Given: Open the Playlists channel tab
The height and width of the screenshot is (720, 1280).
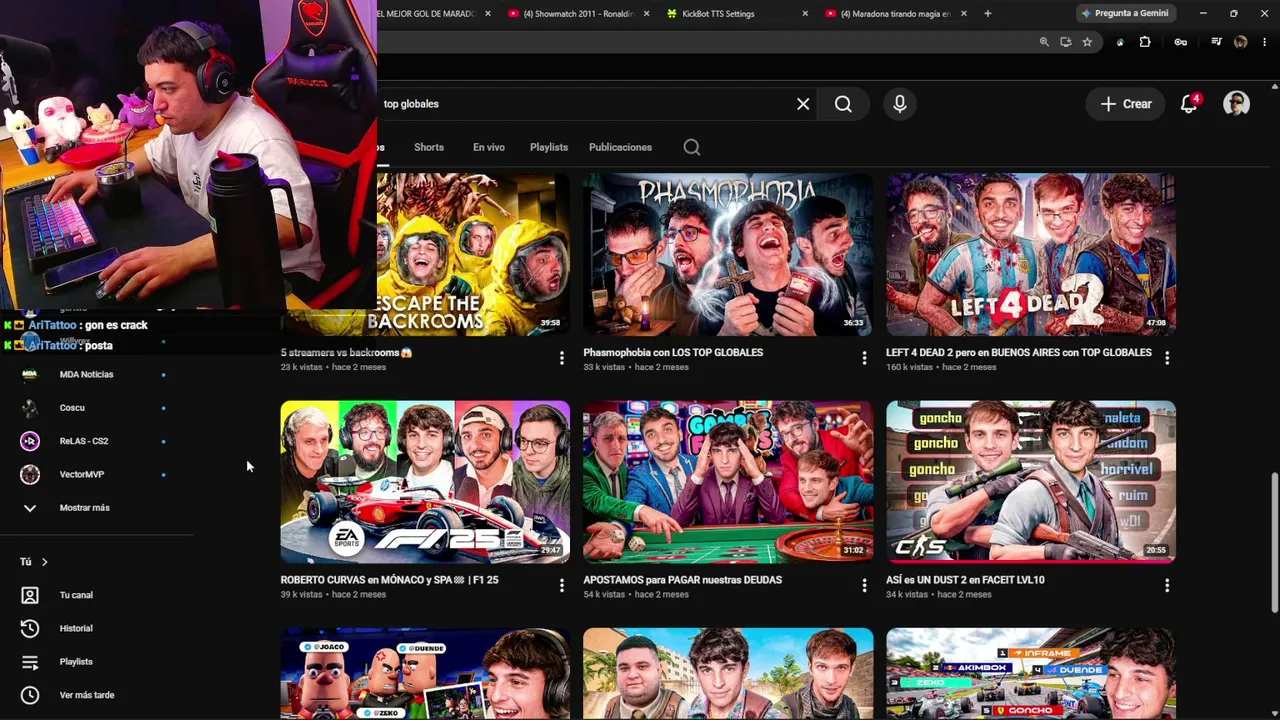Looking at the screenshot, I should 549,147.
